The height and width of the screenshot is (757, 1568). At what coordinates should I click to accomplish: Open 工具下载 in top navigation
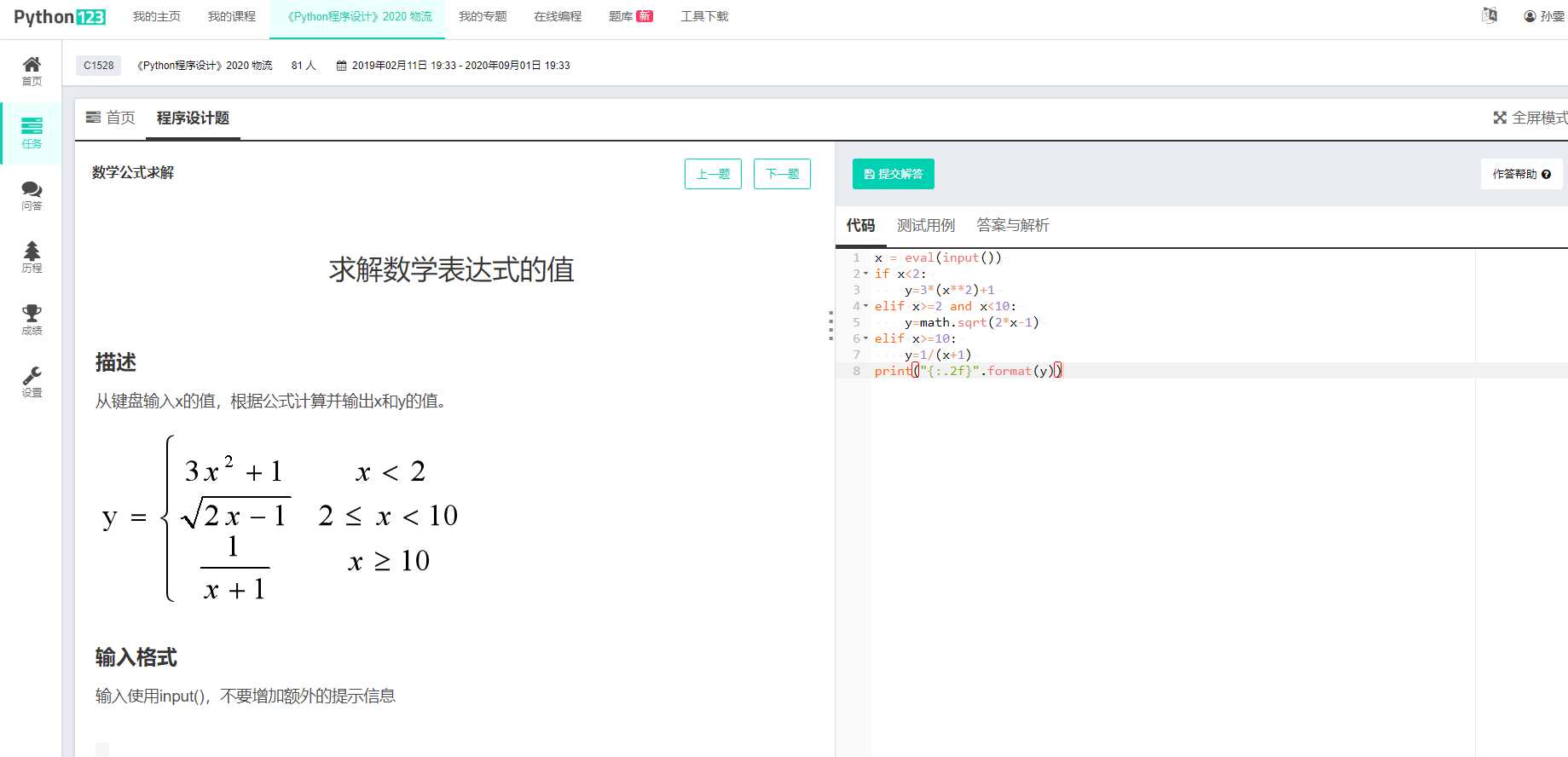pos(704,16)
